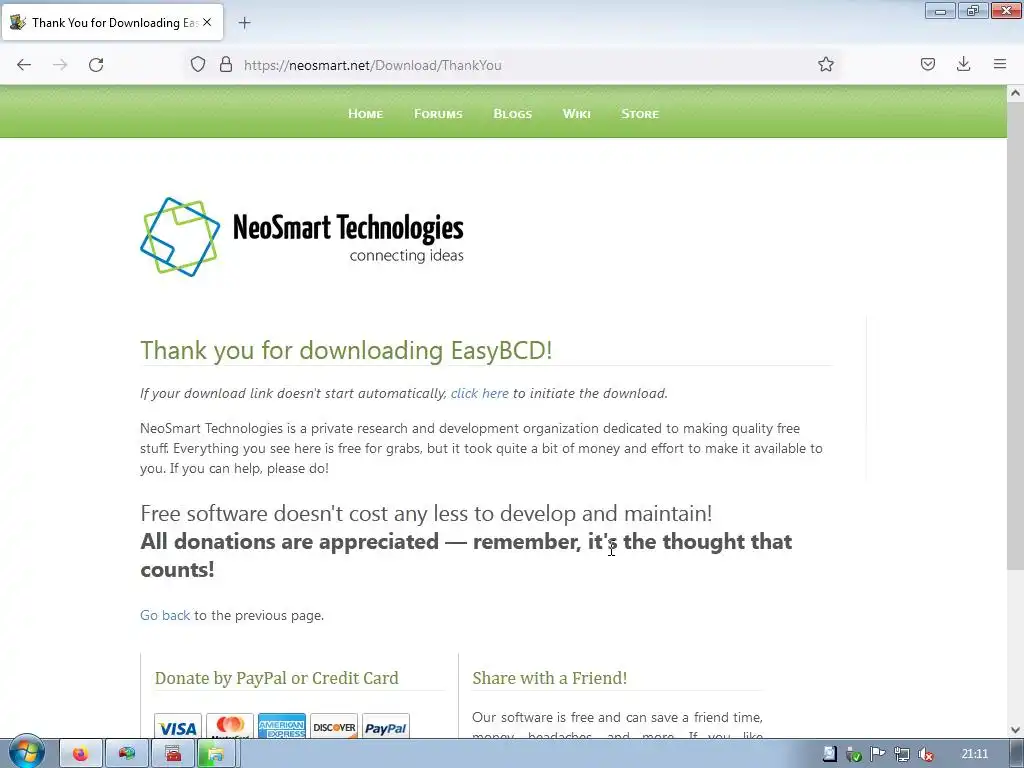Image resolution: width=1024 pixels, height=768 pixels.
Task: Open the tracking protection shield icon
Action: (198, 65)
